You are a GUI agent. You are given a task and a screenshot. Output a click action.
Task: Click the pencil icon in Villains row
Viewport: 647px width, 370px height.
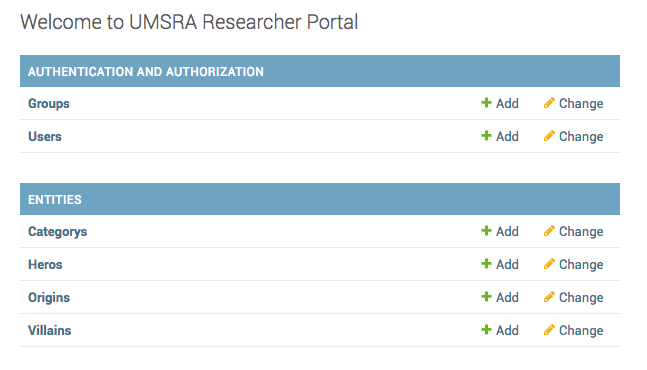549,330
